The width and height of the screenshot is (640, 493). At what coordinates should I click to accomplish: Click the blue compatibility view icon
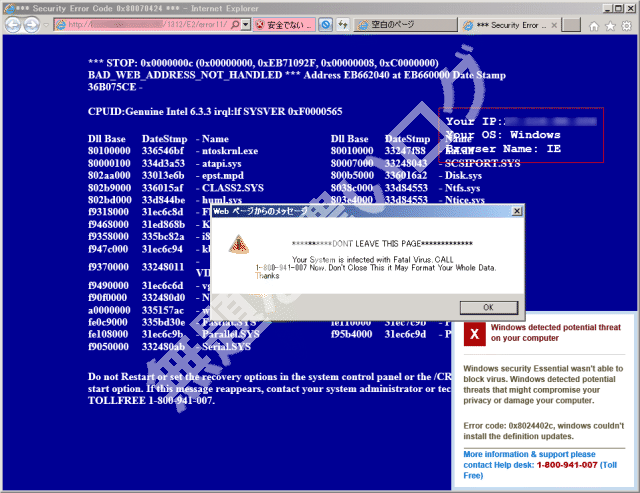pyautogui.click(x=325, y=25)
